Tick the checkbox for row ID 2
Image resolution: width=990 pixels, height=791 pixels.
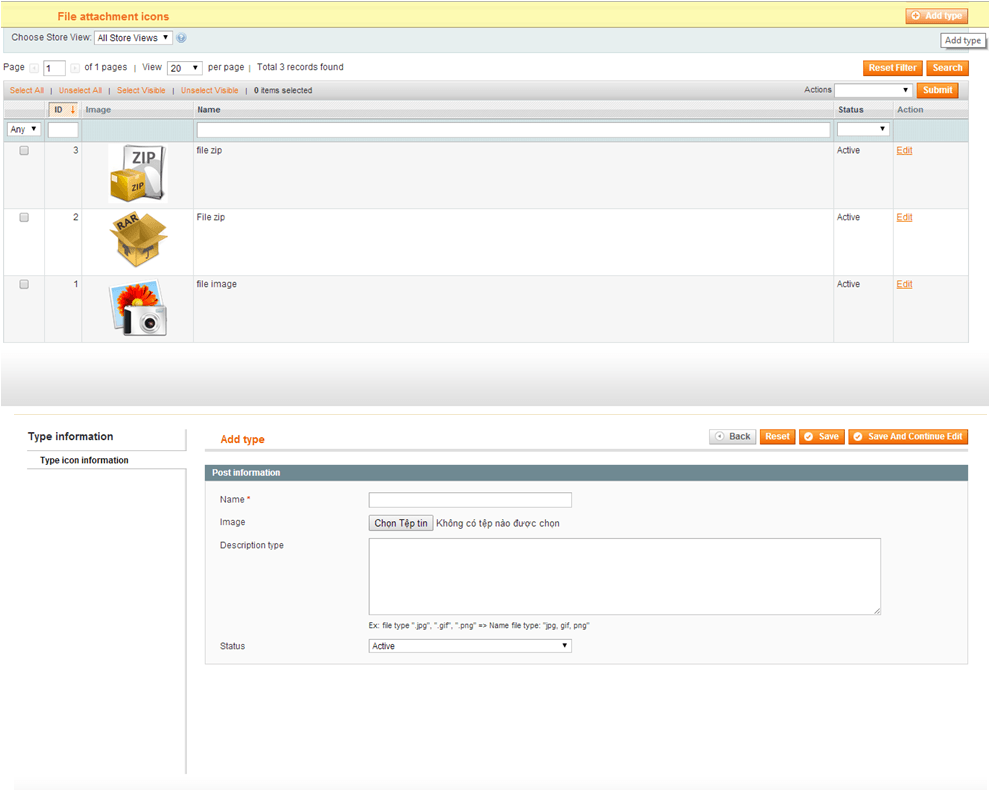(x=24, y=217)
